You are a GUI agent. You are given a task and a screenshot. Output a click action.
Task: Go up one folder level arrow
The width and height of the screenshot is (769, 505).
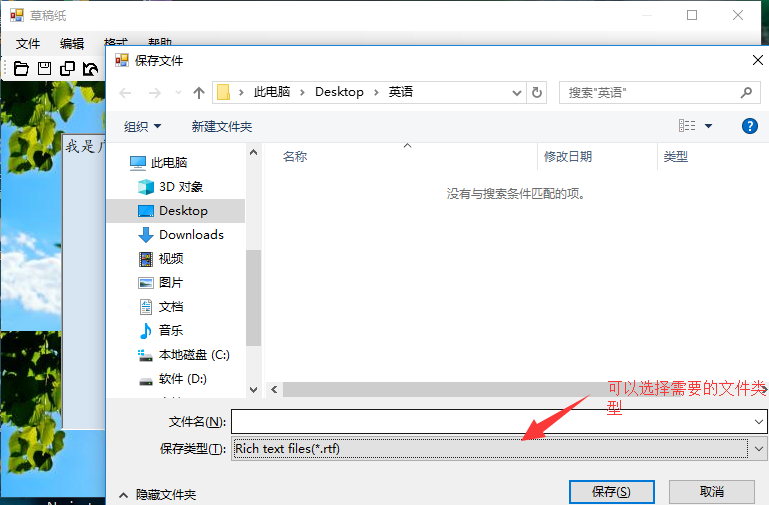(x=199, y=93)
